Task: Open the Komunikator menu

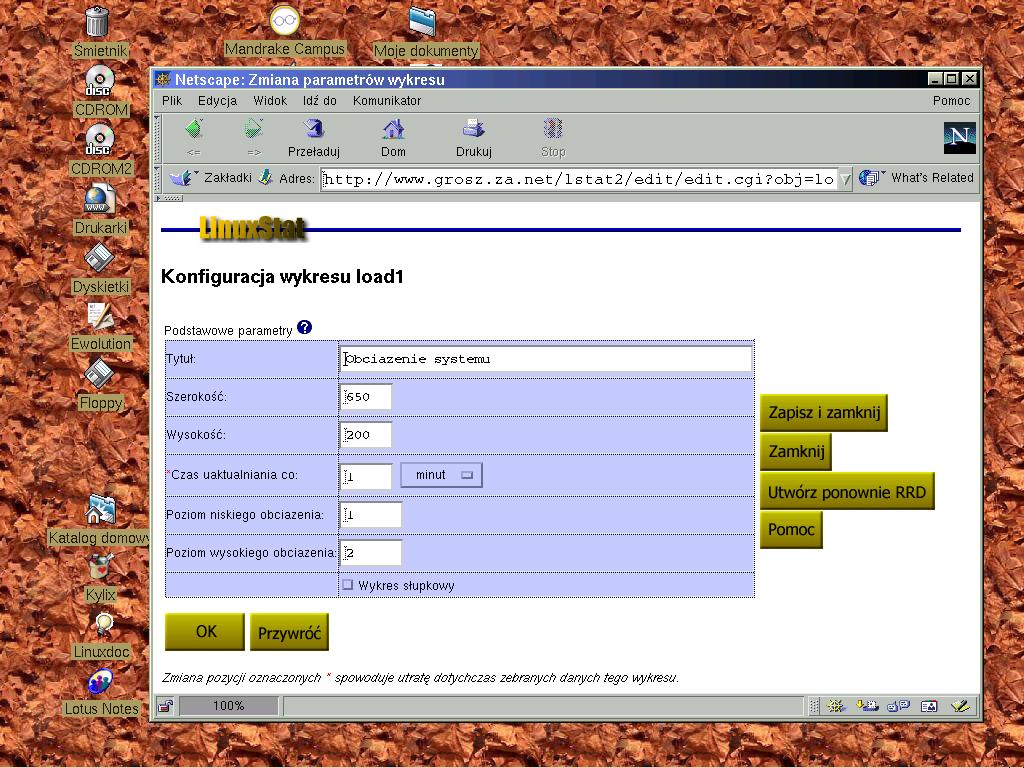Action: [386, 101]
